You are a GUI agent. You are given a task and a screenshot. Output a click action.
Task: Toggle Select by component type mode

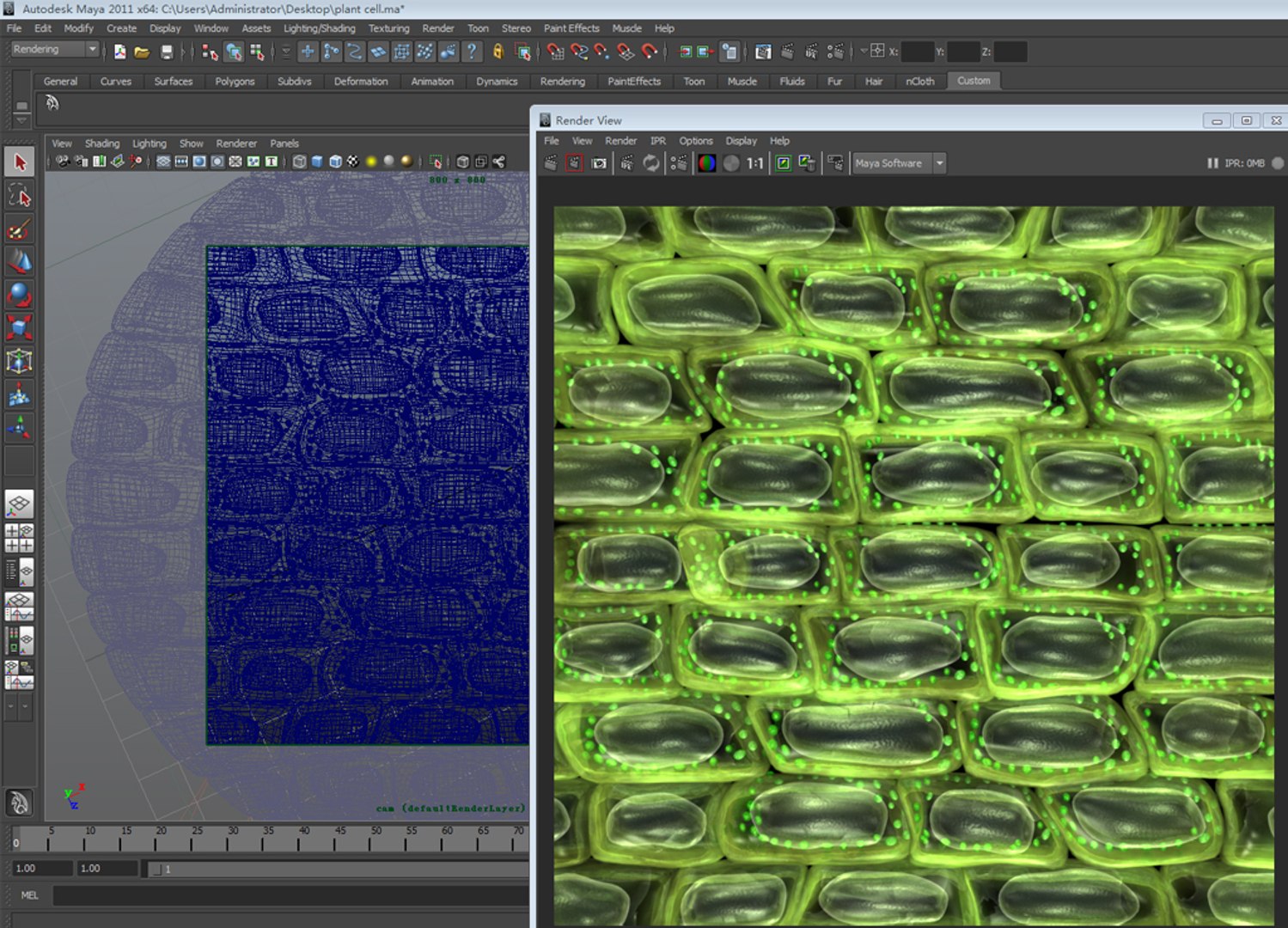point(257,52)
